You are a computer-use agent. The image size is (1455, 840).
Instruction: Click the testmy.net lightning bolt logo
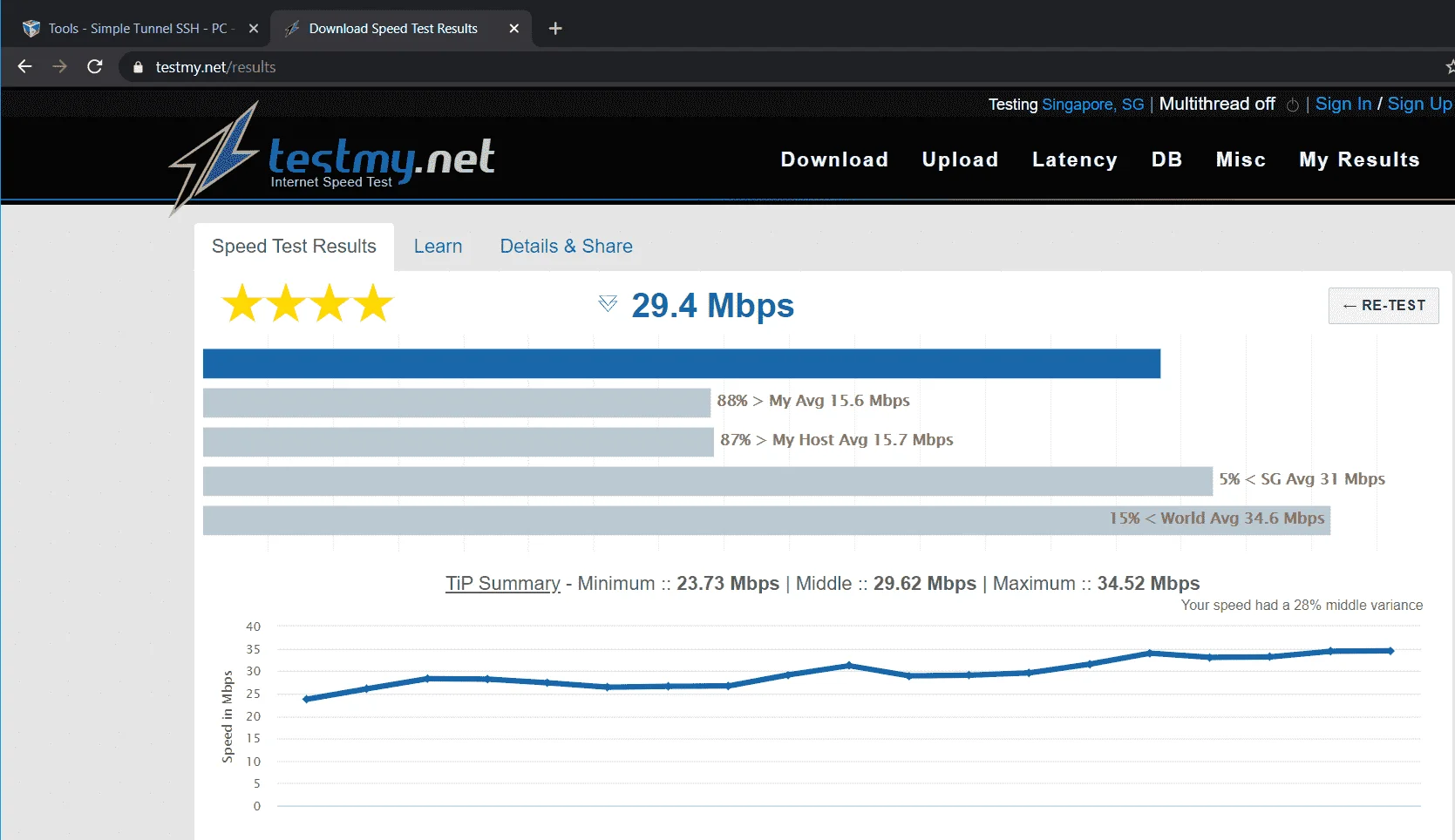[215, 157]
